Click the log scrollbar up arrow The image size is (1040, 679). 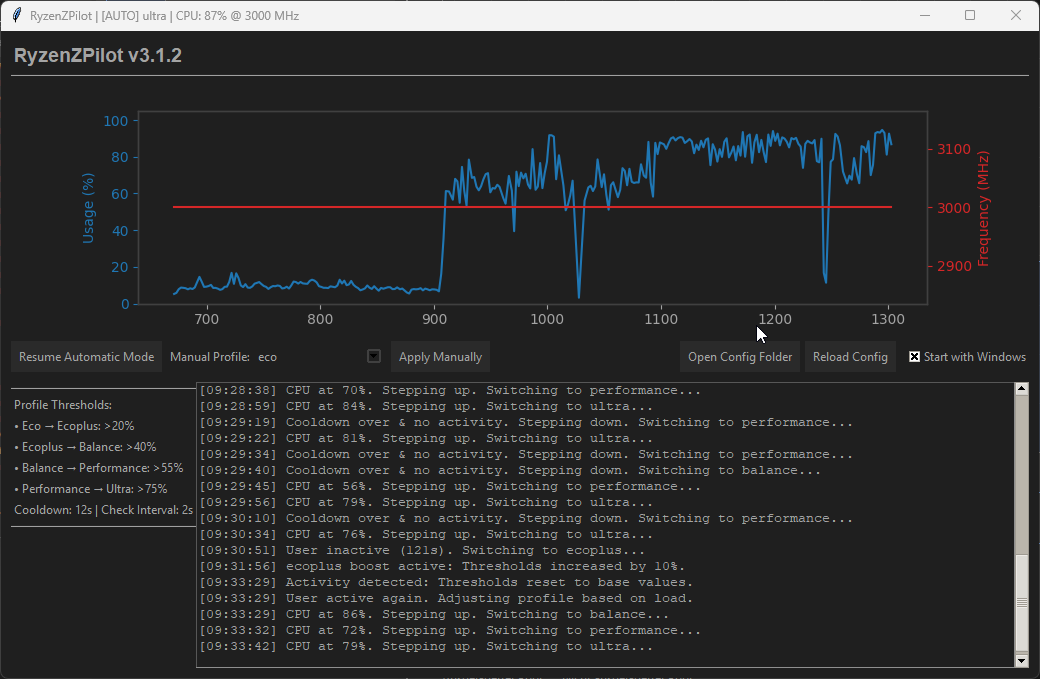click(1021, 388)
